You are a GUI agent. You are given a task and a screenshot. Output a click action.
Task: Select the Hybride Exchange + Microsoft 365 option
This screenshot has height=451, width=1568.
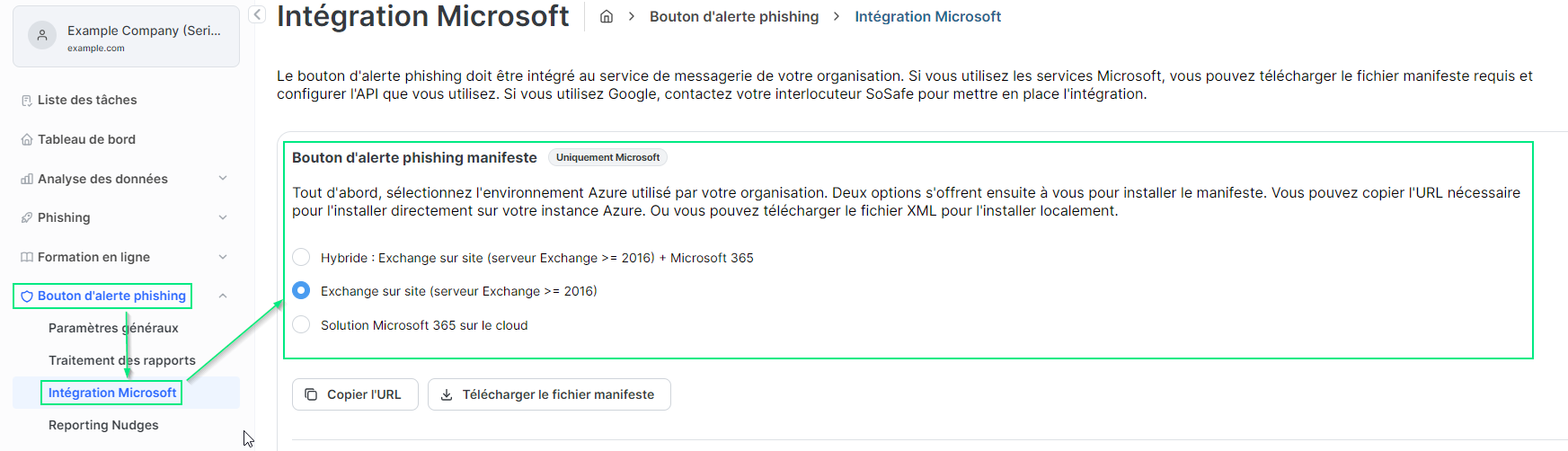tap(301, 258)
